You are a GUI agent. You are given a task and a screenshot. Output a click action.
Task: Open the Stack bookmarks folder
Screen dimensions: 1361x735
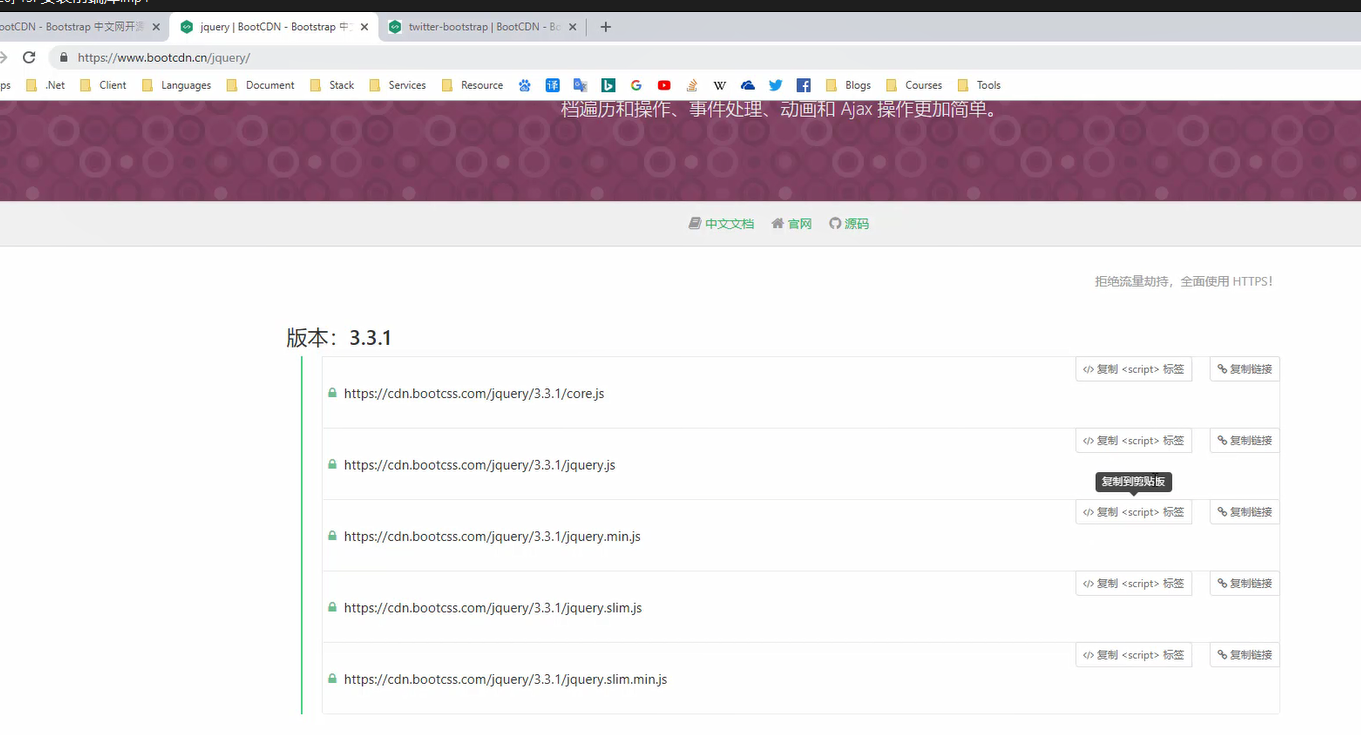click(x=333, y=85)
